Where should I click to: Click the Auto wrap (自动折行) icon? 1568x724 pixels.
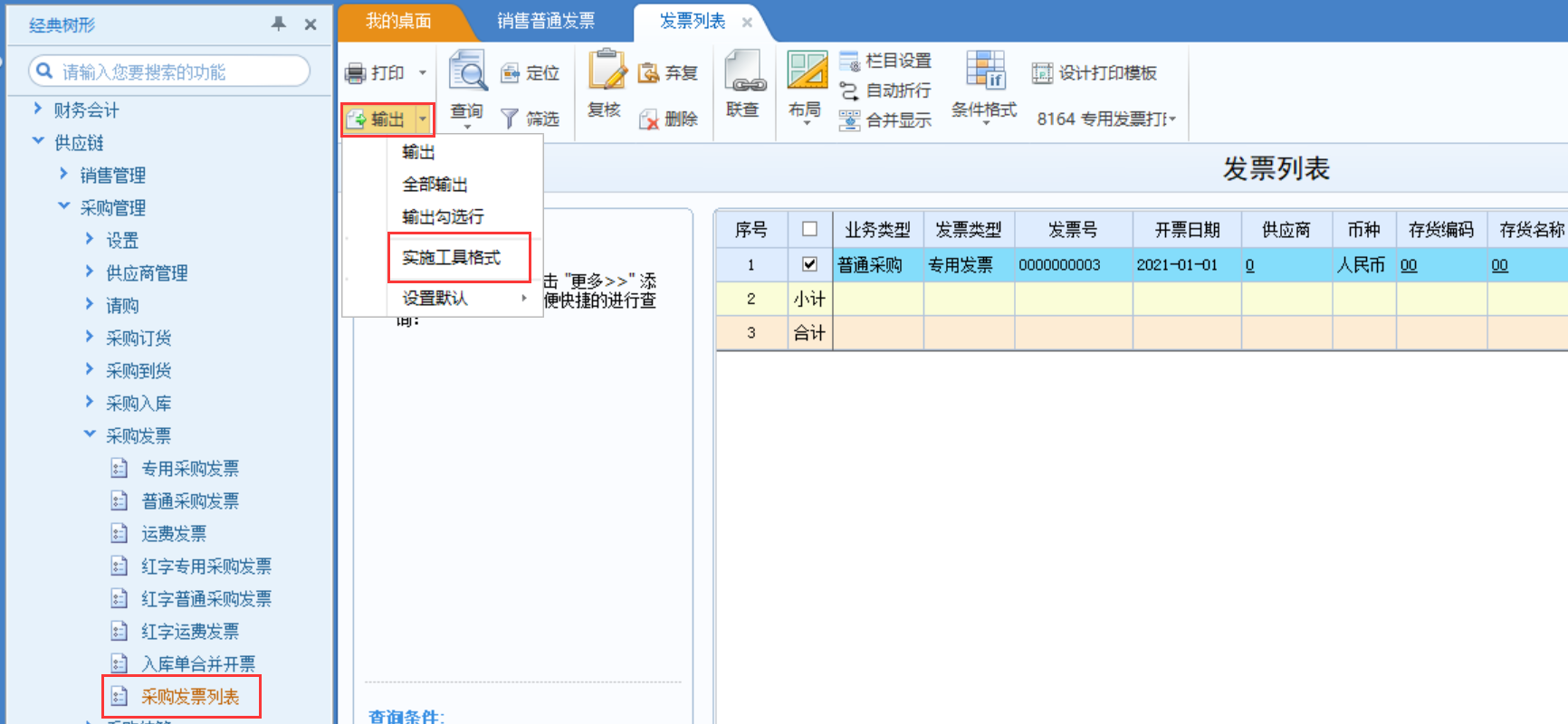click(x=849, y=90)
